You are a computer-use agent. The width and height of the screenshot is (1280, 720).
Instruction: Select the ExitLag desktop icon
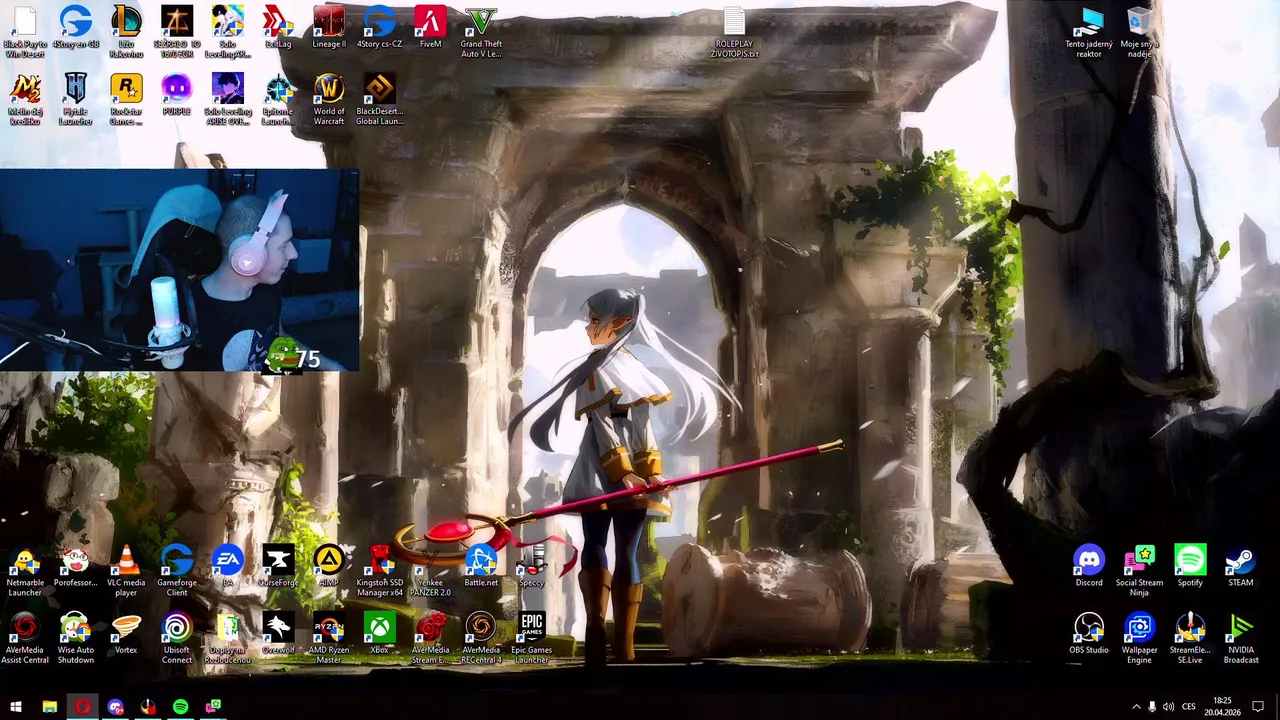coord(278,28)
